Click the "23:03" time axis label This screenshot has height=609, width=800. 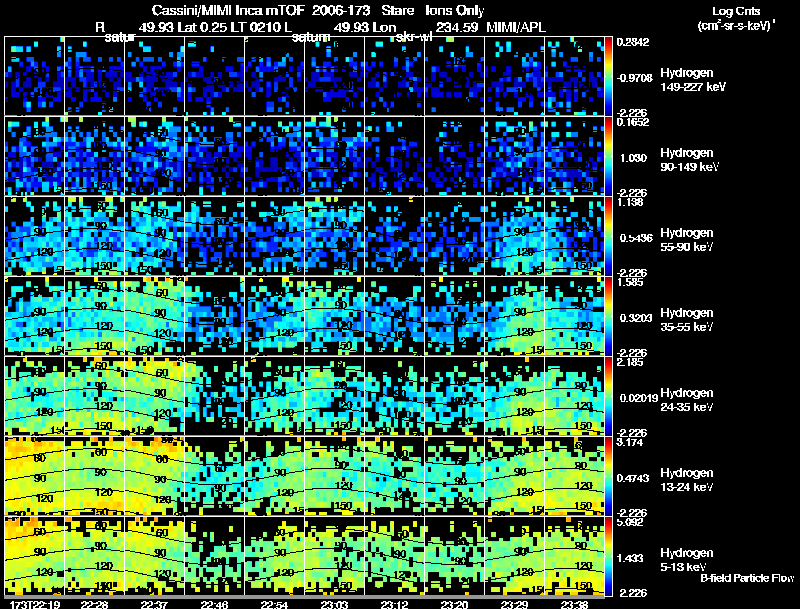[x=334, y=604]
